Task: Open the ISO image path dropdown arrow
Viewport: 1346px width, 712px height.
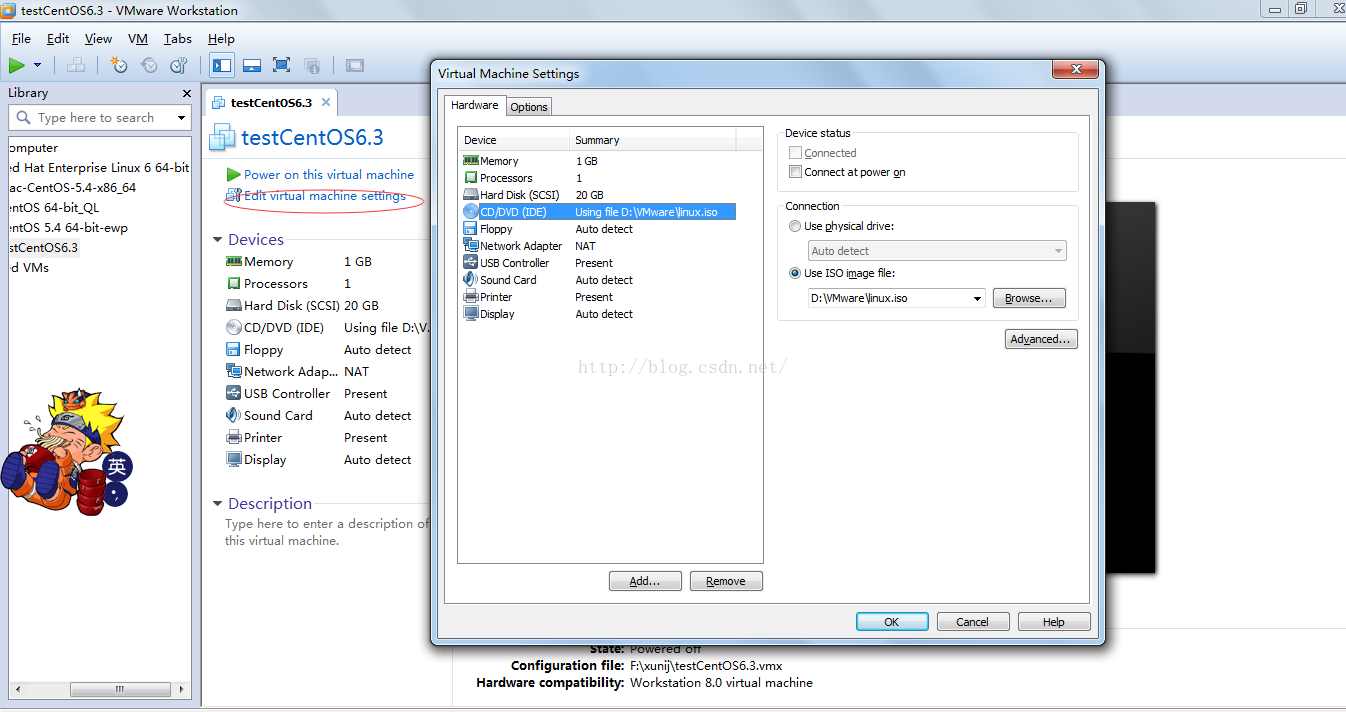Action: tap(977, 298)
